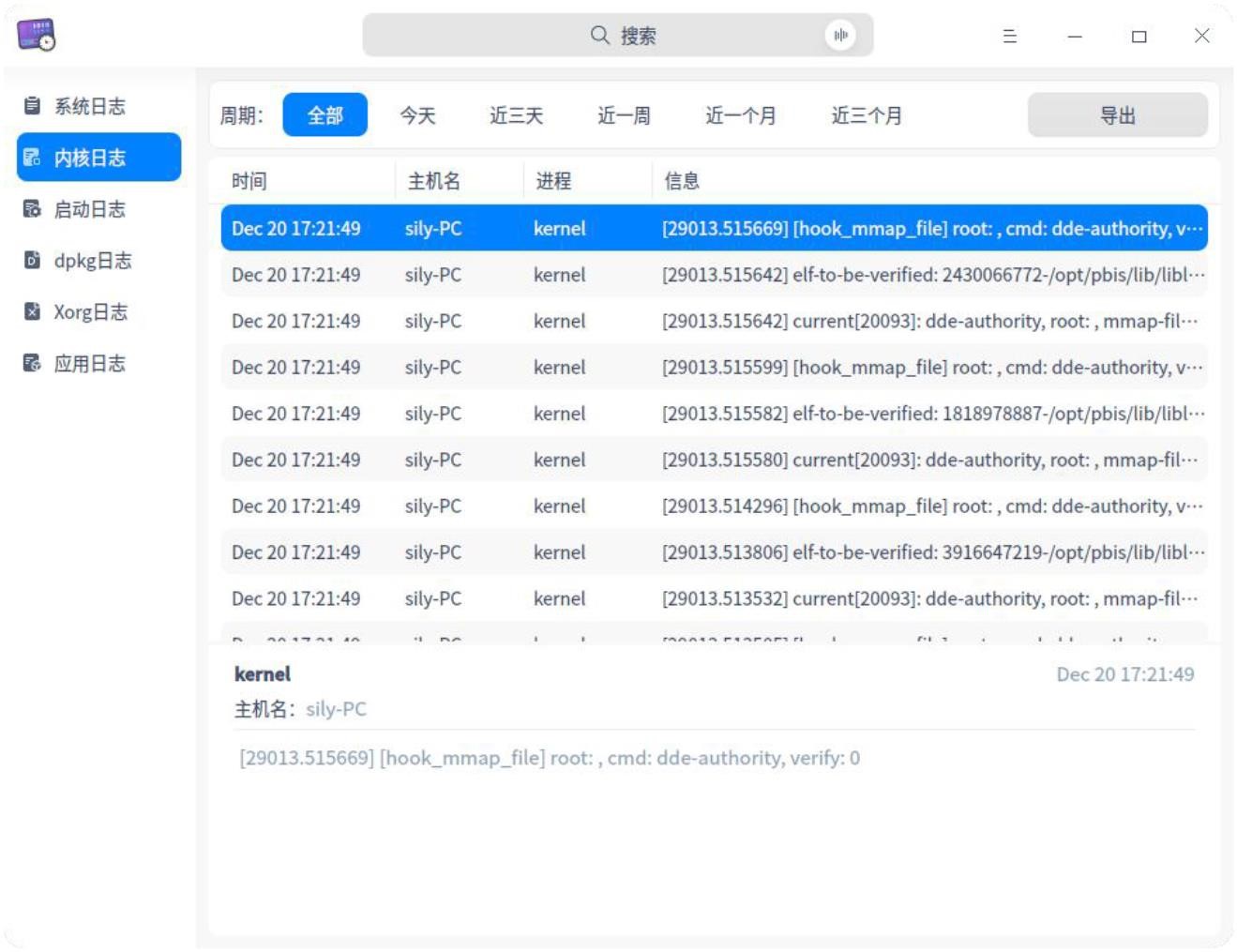Click the dpkg日志 sidebar icon
This screenshot has height=952, width=1237.
(32, 261)
